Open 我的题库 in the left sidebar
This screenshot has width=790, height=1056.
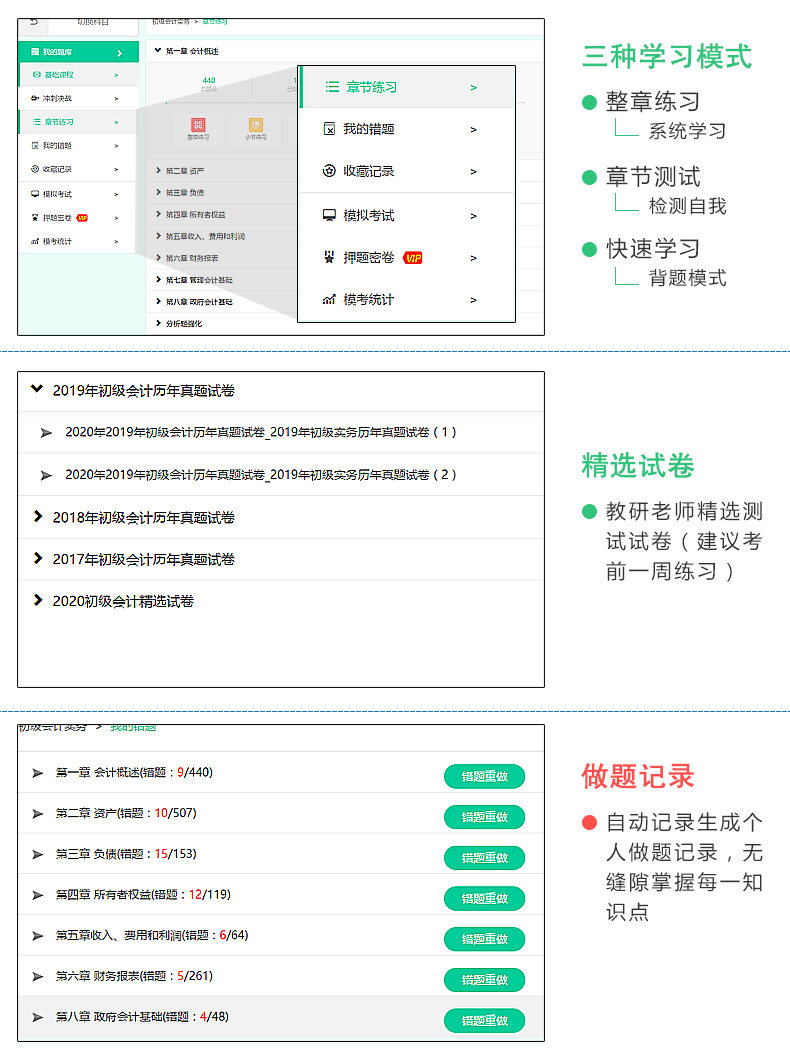78,52
